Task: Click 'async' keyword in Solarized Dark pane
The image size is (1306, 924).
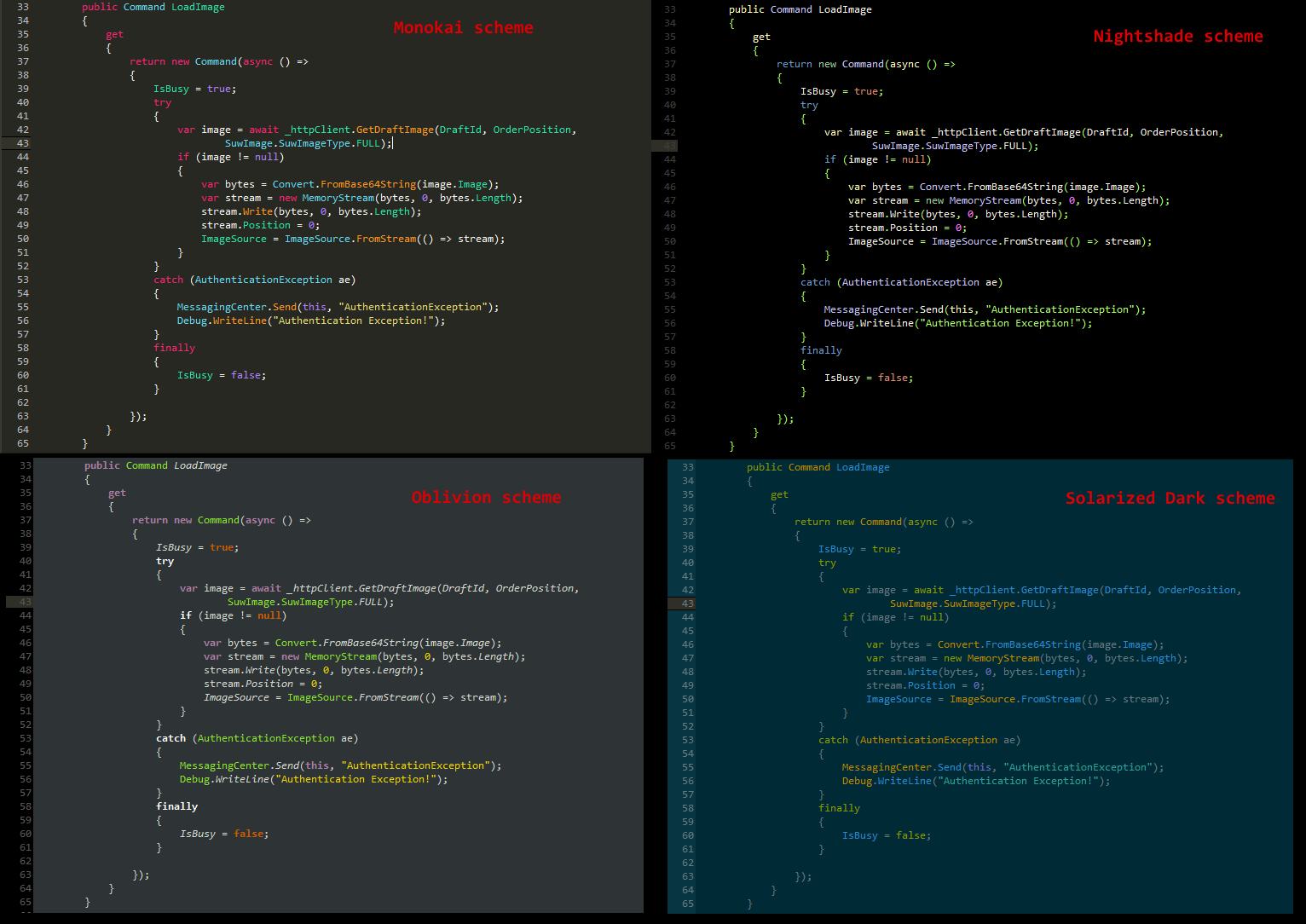Action: tap(922, 522)
